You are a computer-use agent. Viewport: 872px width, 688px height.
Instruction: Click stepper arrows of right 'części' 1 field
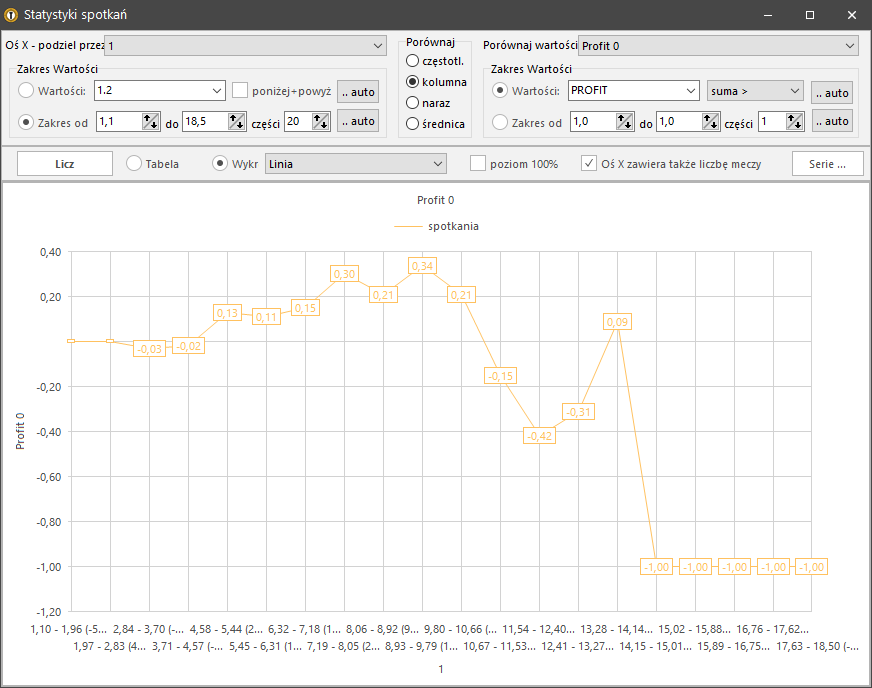[x=795, y=121]
